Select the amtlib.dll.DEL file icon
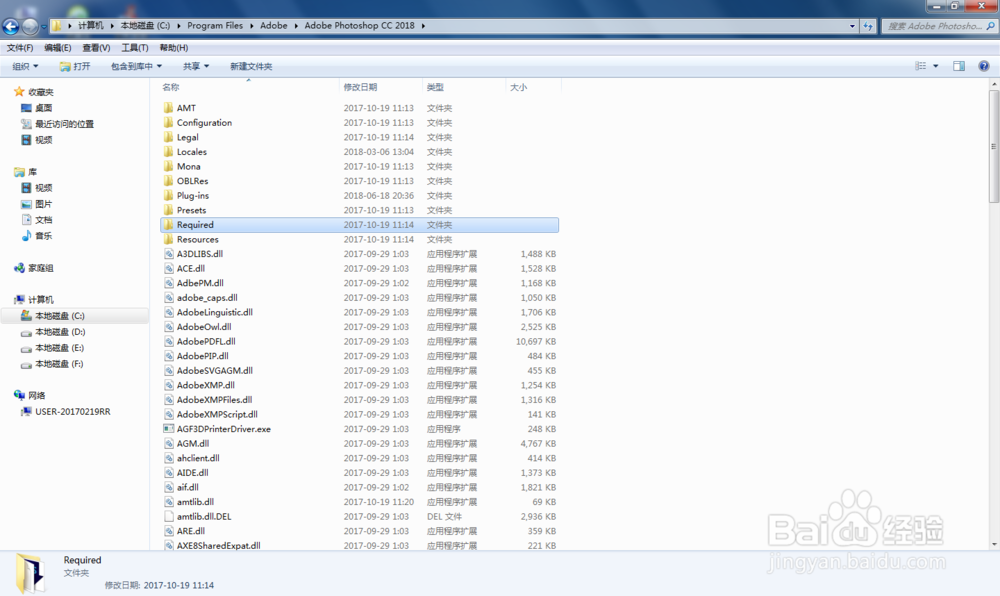The width and height of the screenshot is (1000, 596). click(168, 517)
